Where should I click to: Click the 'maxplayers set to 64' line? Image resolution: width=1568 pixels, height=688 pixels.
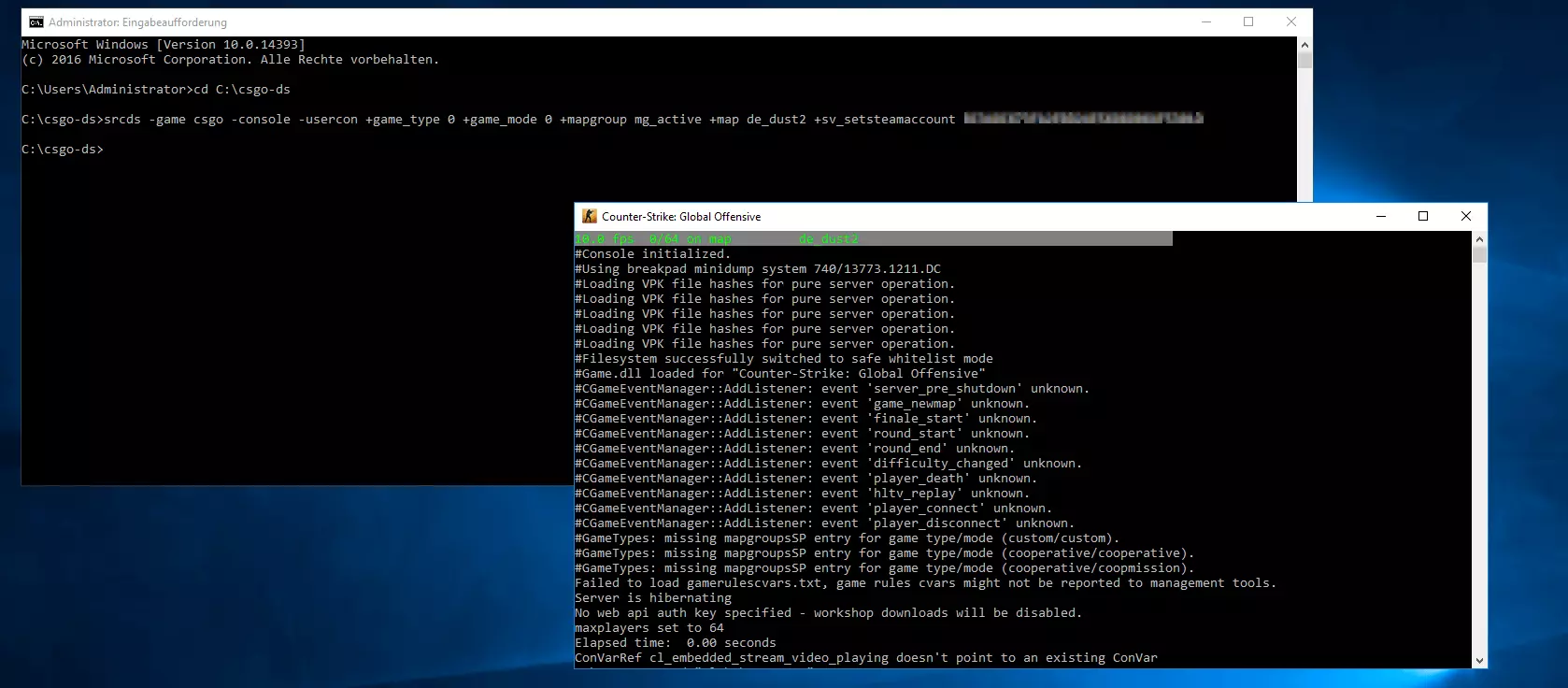coord(649,627)
